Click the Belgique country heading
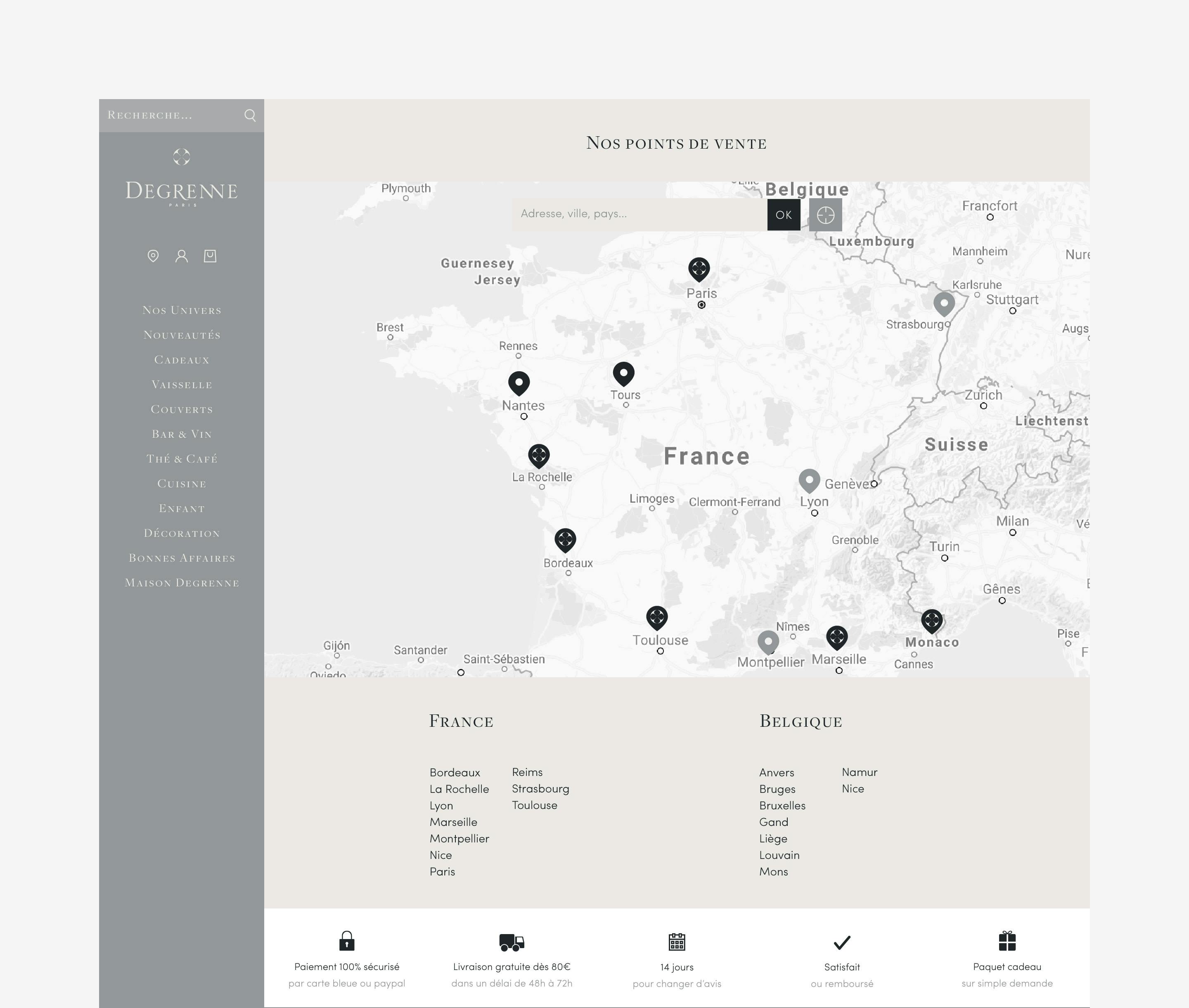The height and width of the screenshot is (1008, 1189). tap(801, 722)
